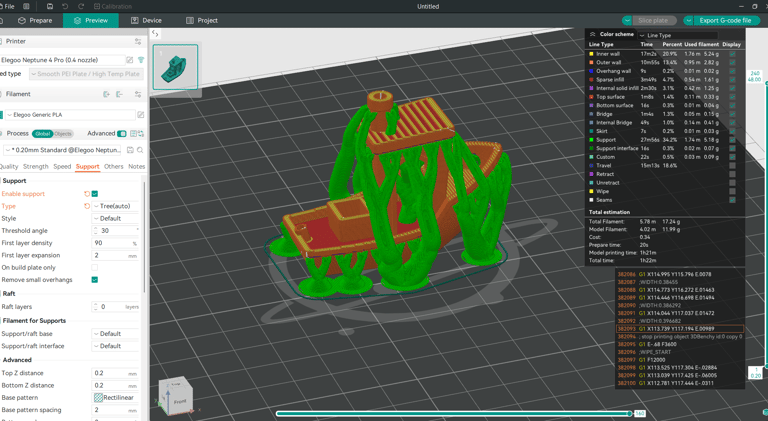Open the 0.20mm Standard process preset dropdown
This screenshot has height=421, width=768.
[x=64, y=150]
